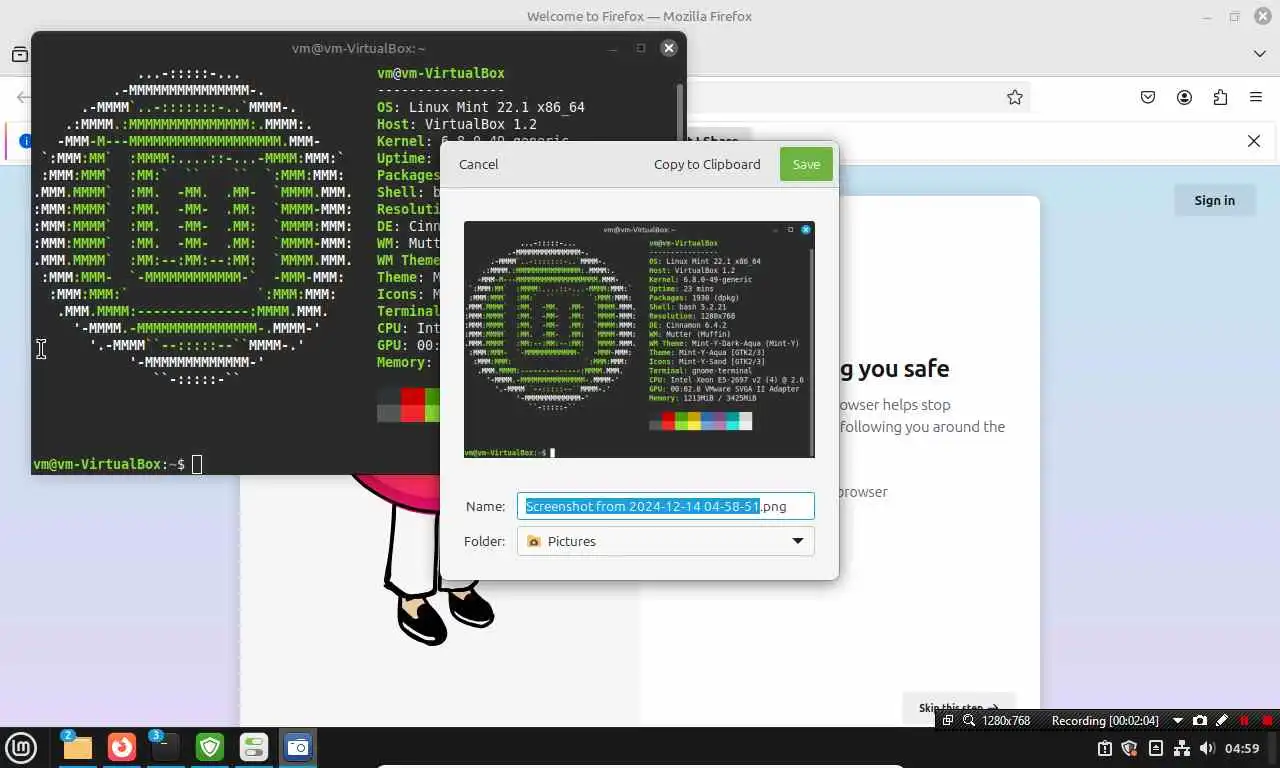Open the Firefox View icon in tab strip
The image size is (1280, 768).
tap(19, 54)
